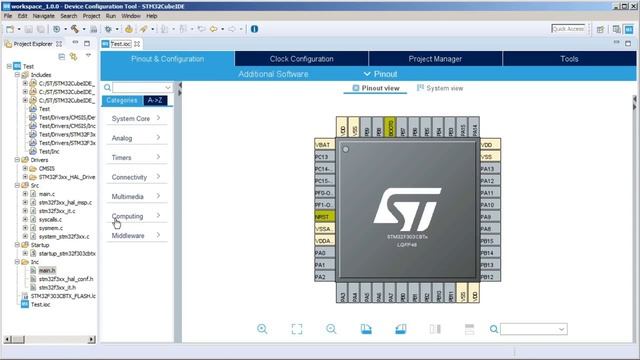Switch to the A->Z list view

point(155,100)
